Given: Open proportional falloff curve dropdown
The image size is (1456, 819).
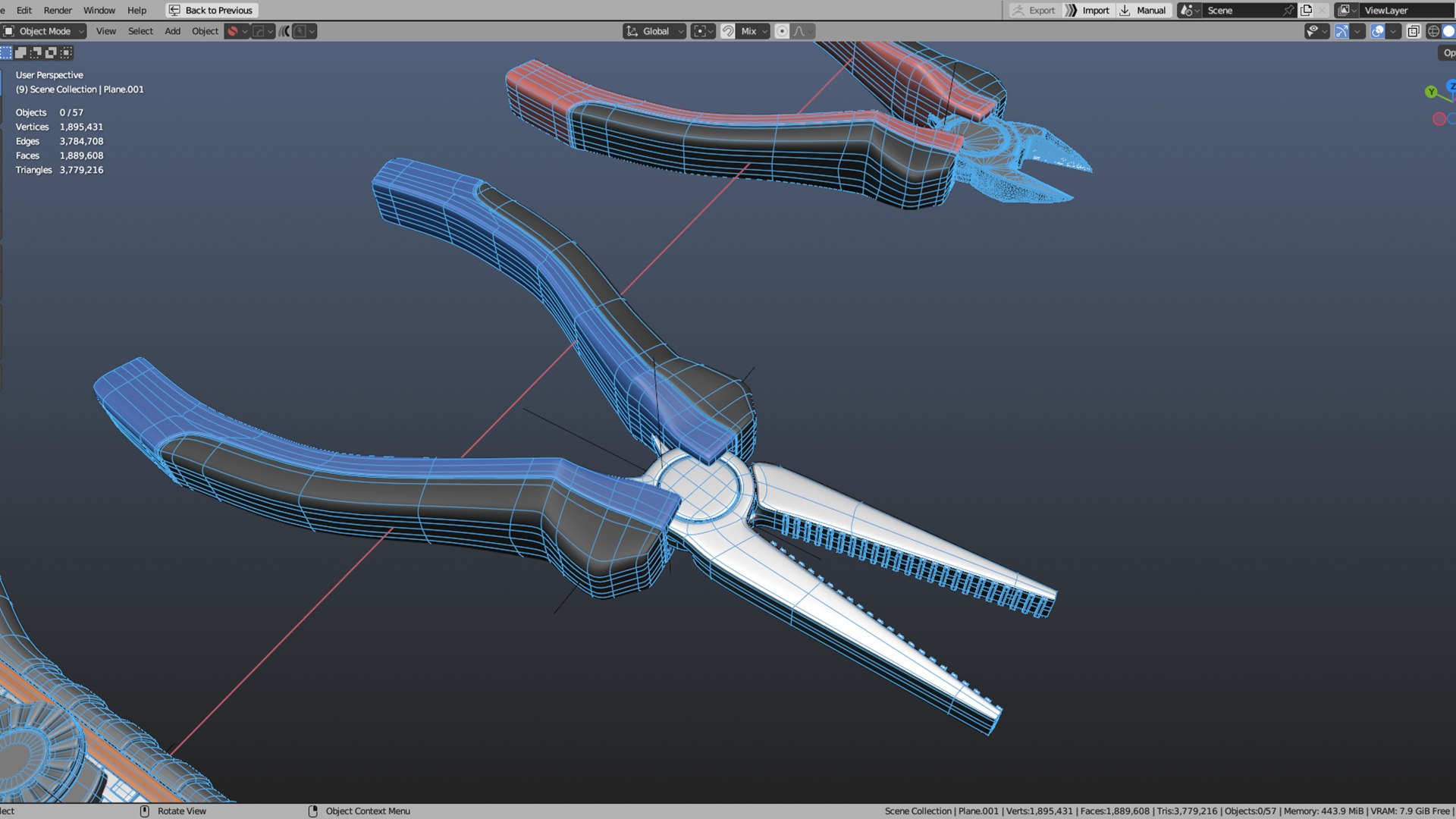Looking at the screenshot, I should tap(803, 31).
